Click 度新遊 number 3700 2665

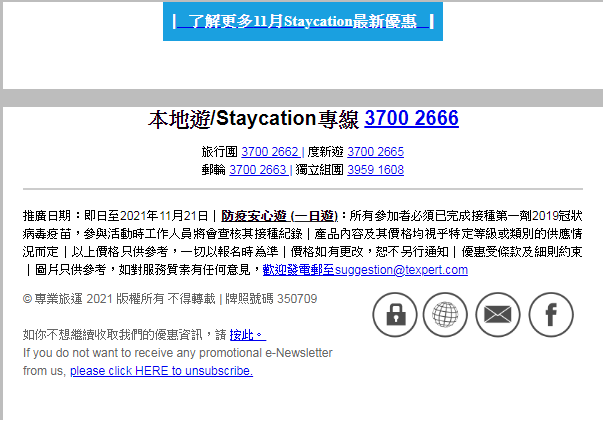click(x=375, y=152)
